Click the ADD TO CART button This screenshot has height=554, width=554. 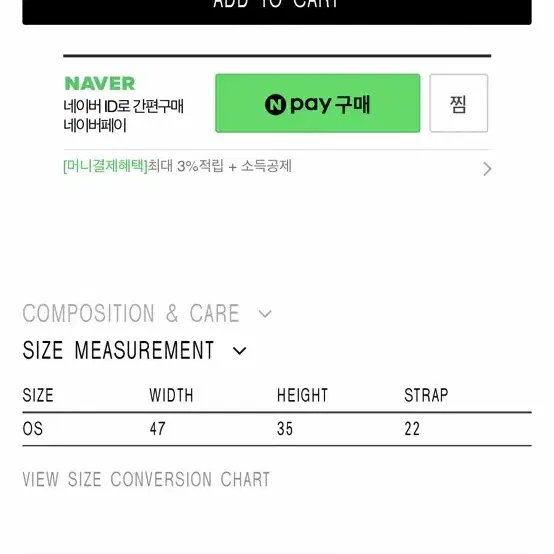(x=277, y=11)
